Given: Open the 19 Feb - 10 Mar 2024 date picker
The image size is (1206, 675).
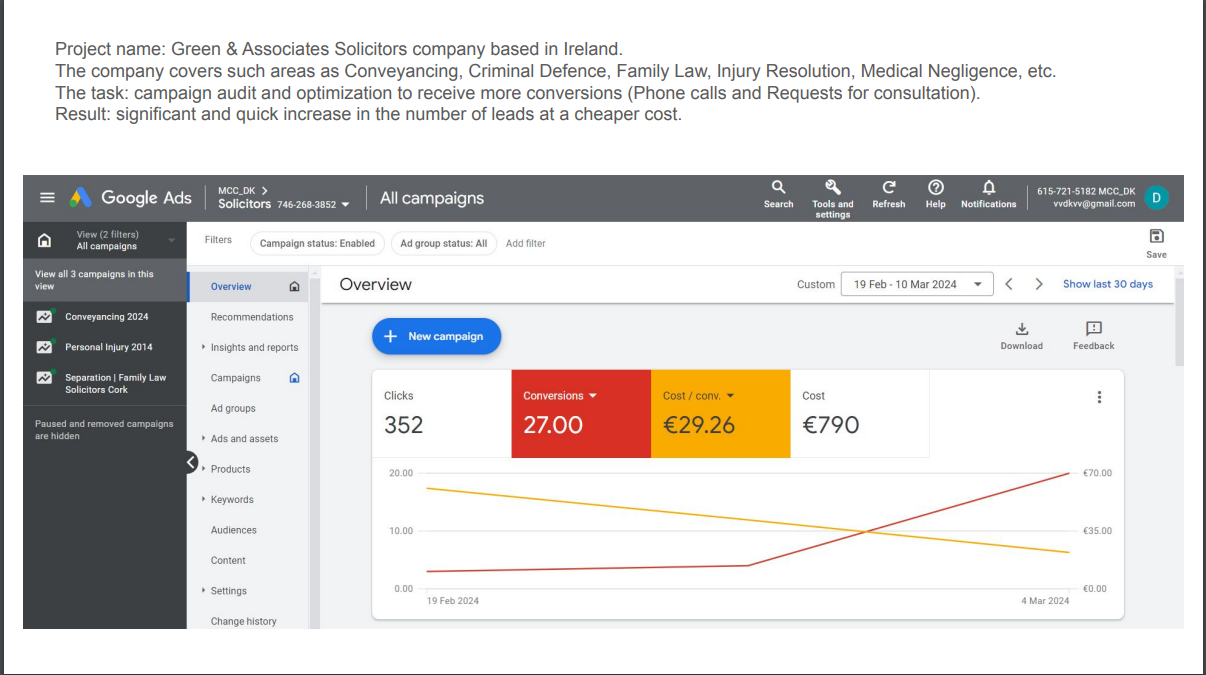Looking at the screenshot, I should coord(917,284).
